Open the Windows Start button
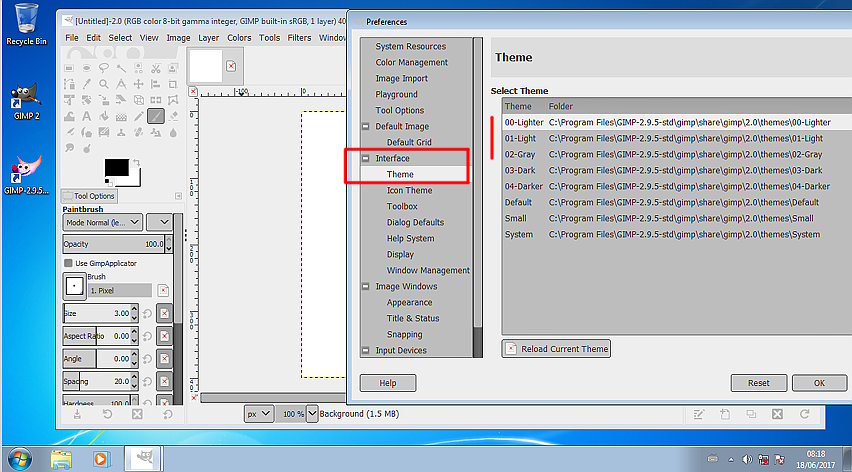The image size is (852, 472). click(x=20, y=459)
